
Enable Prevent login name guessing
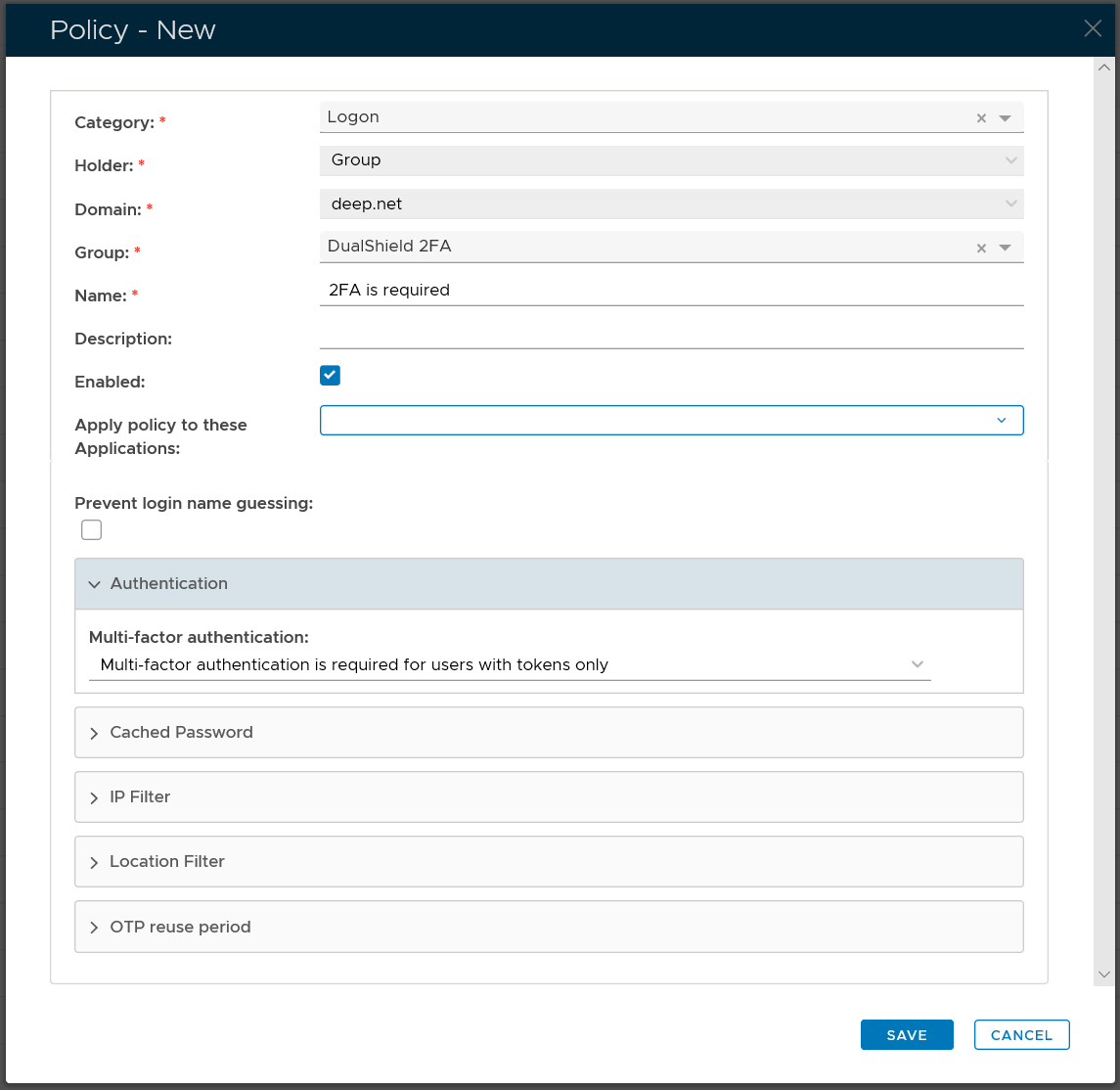click(91, 530)
